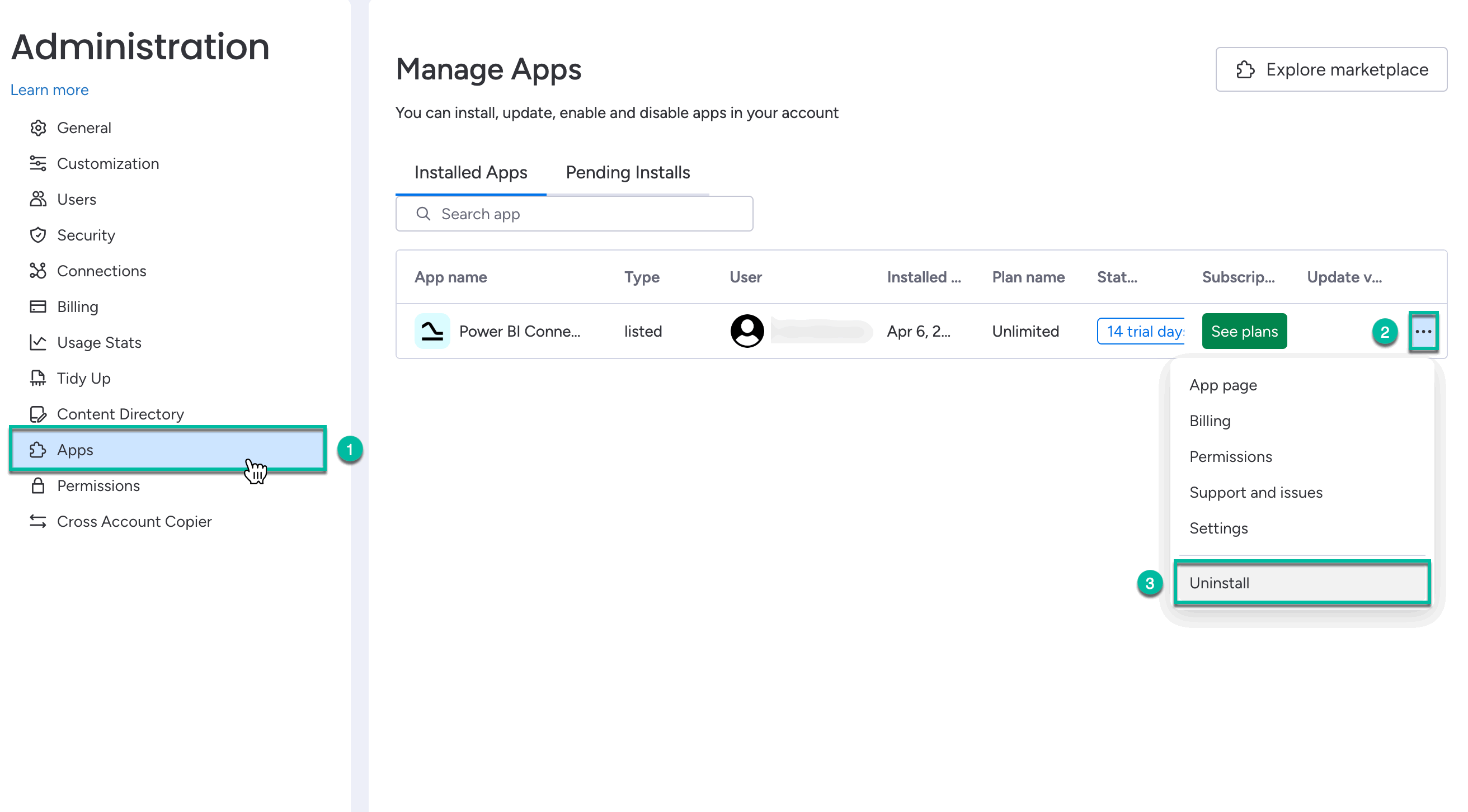Select Support and issues menu entry
This screenshot has height=812, width=1468.
point(1255,492)
